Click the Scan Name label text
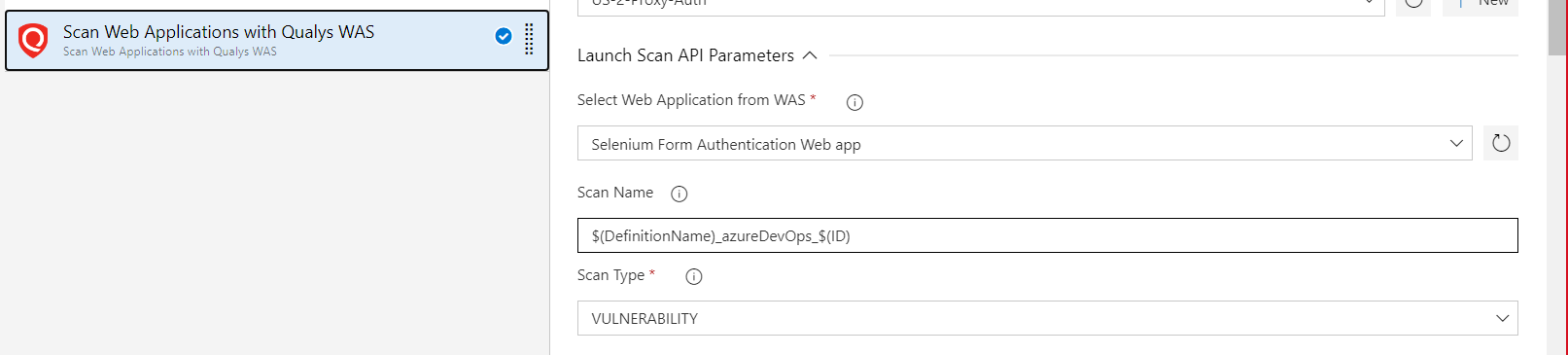The height and width of the screenshot is (355, 1568). (615, 193)
